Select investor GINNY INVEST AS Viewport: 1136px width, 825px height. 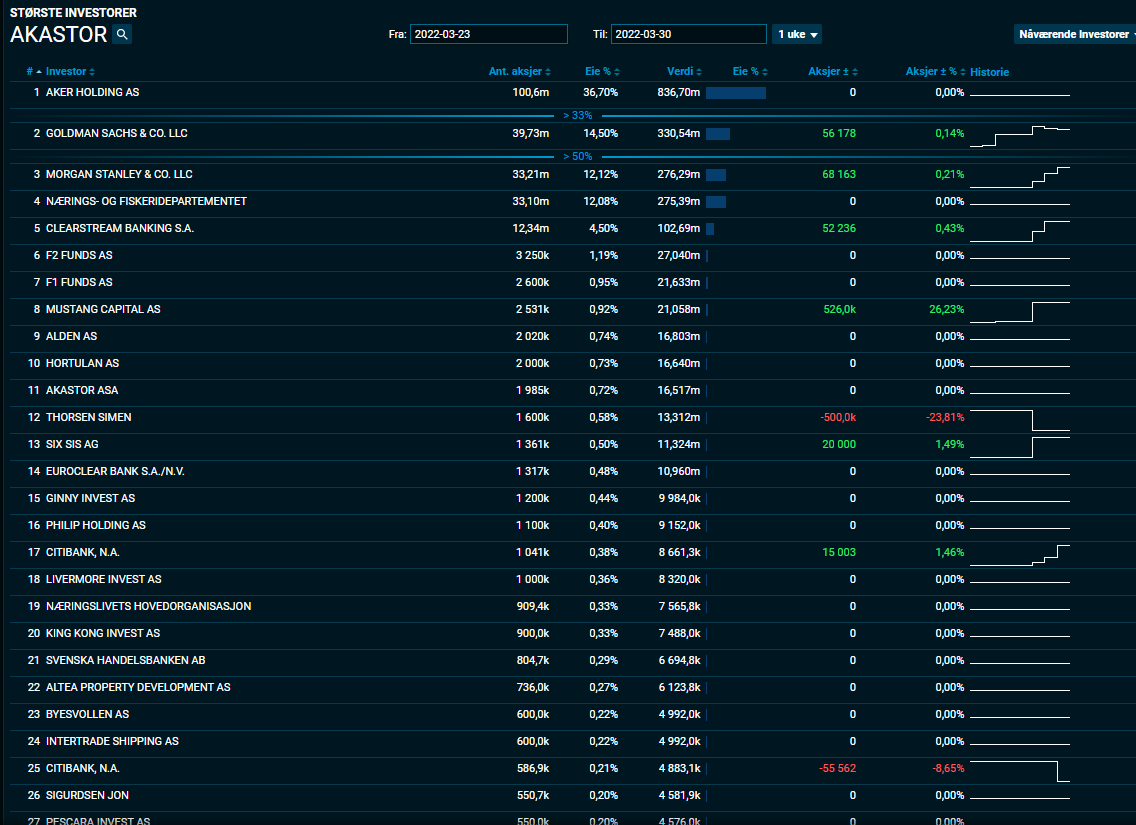(91, 498)
